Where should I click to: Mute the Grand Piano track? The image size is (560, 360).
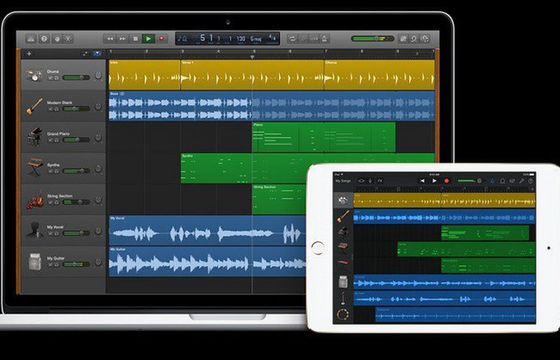click(51, 140)
